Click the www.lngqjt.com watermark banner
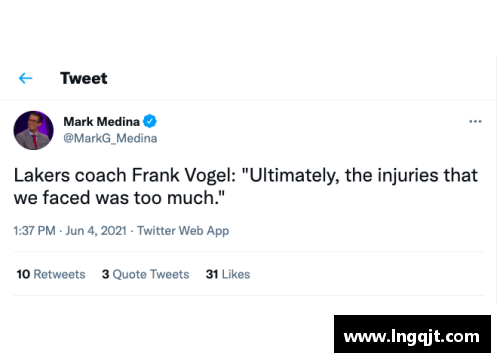Screen dimensions: 500x362 [x=412, y=334]
